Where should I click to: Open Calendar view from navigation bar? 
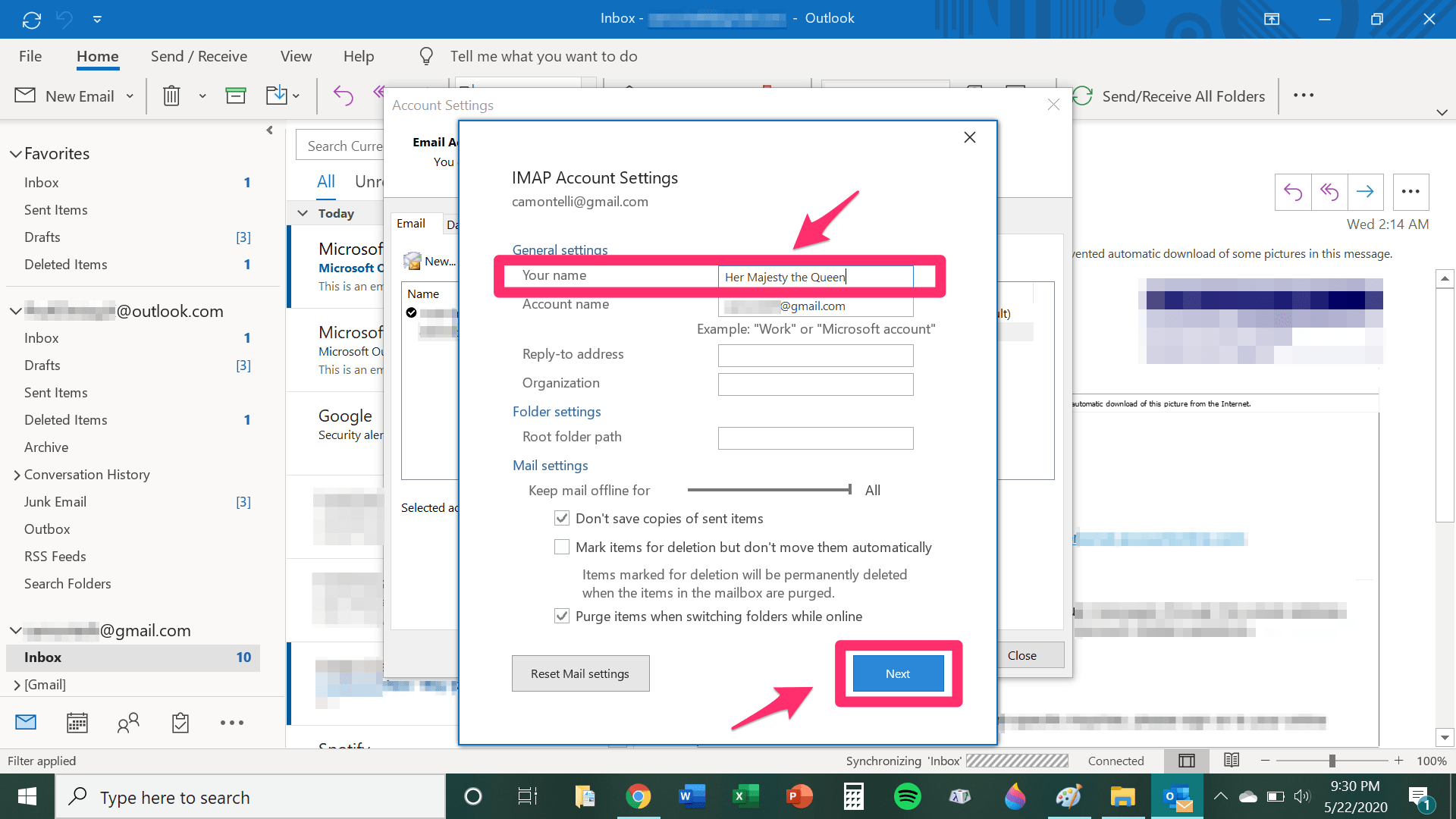click(x=77, y=723)
